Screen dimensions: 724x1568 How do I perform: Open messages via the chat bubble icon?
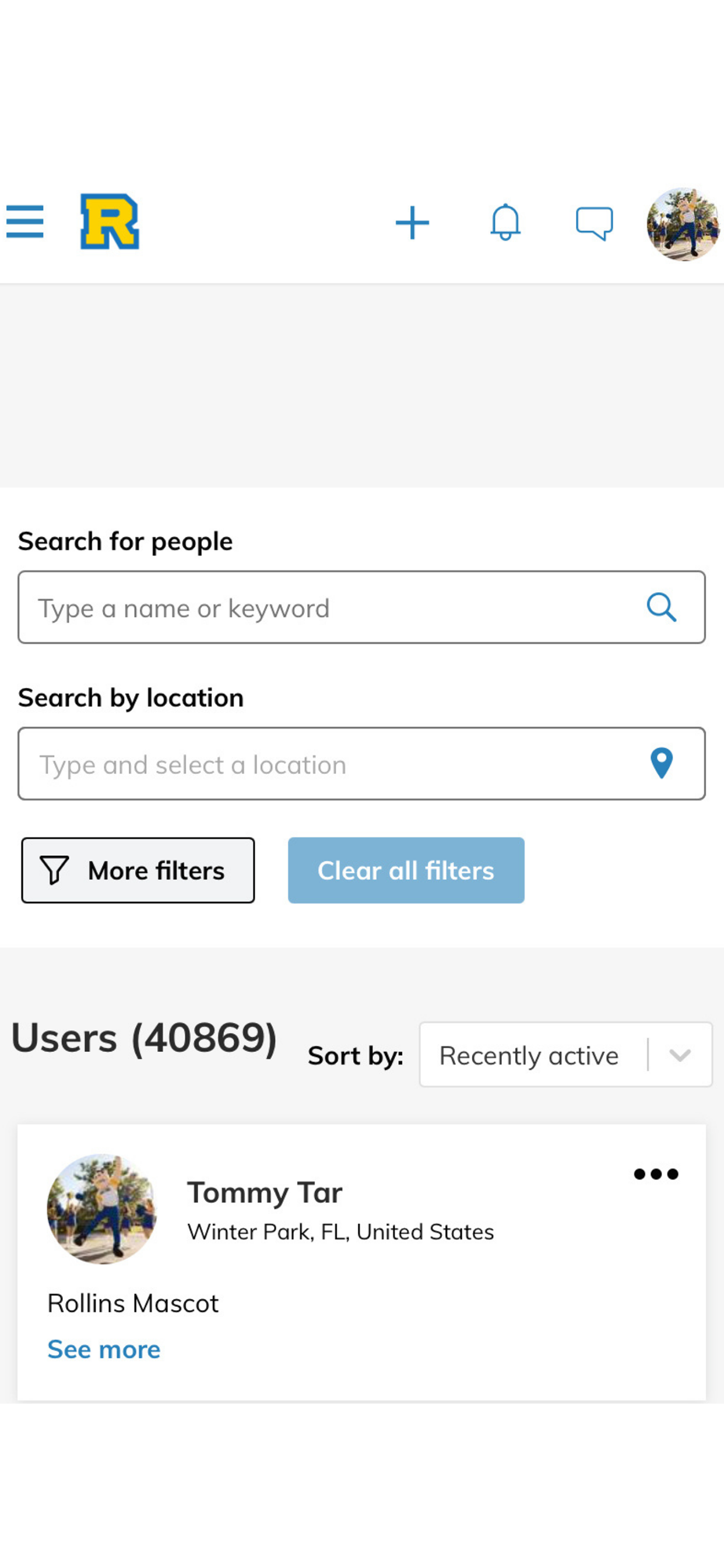595,223
